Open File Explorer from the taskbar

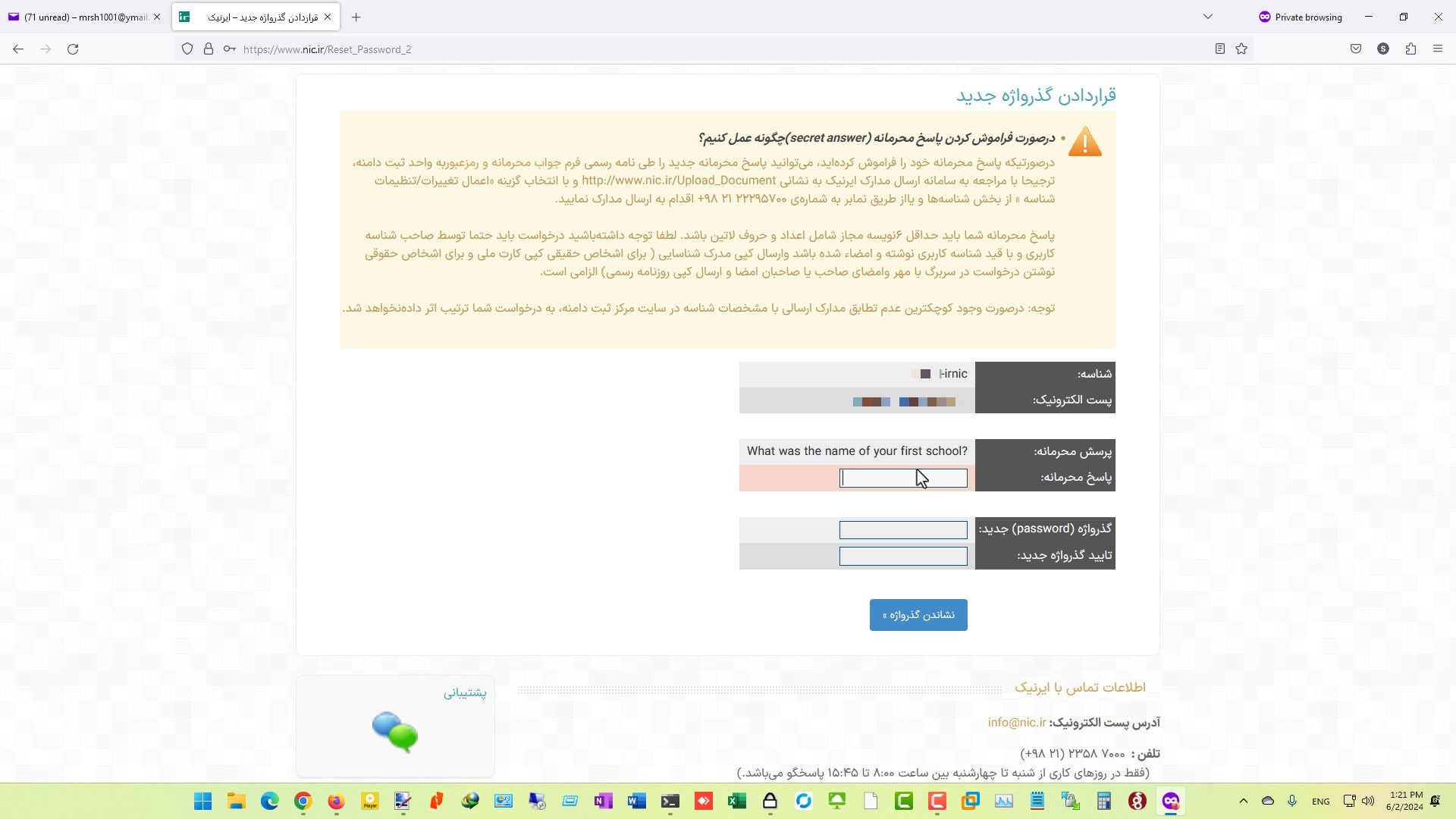point(236,802)
